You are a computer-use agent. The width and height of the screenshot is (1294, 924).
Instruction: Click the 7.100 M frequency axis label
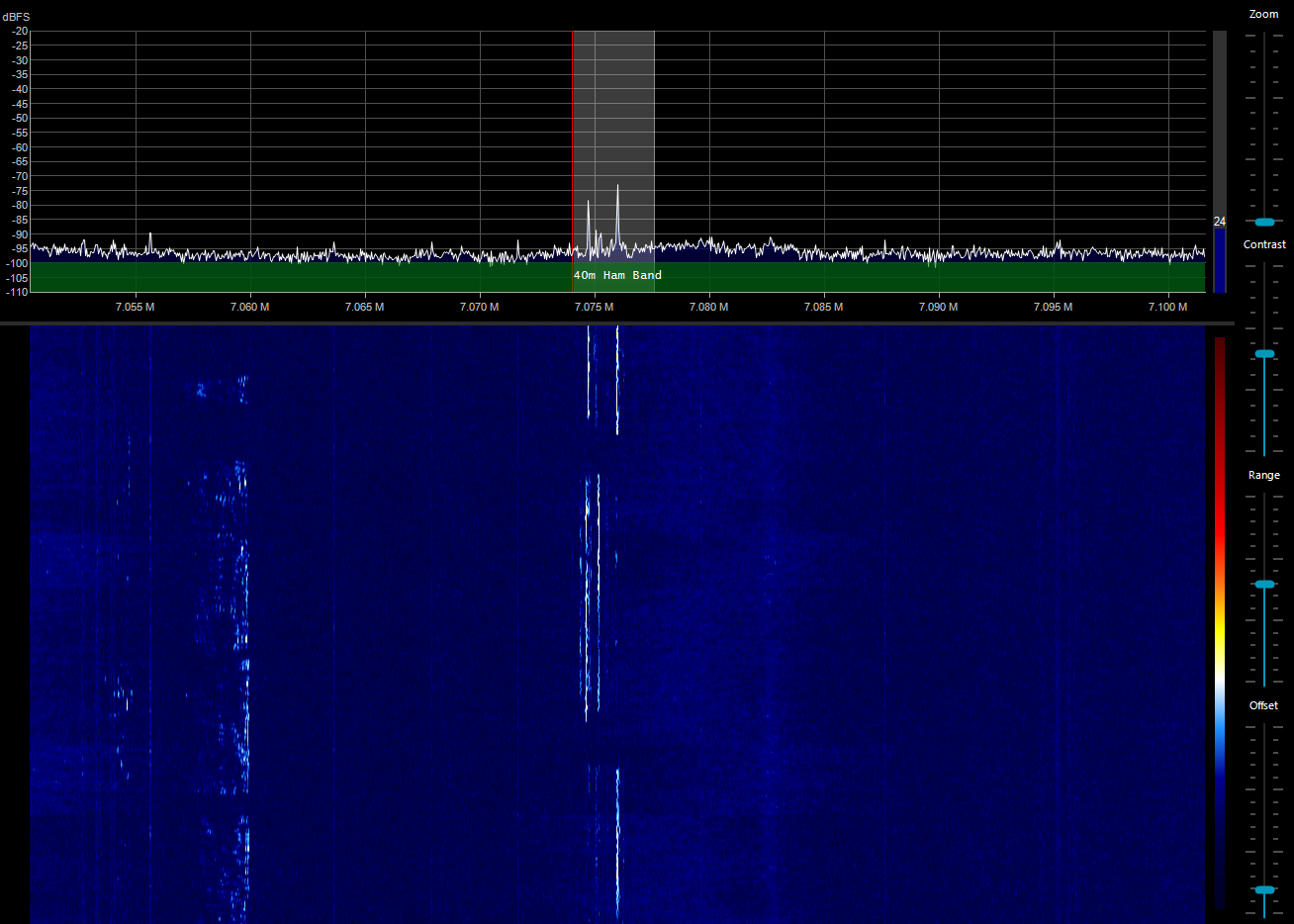(x=1168, y=307)
